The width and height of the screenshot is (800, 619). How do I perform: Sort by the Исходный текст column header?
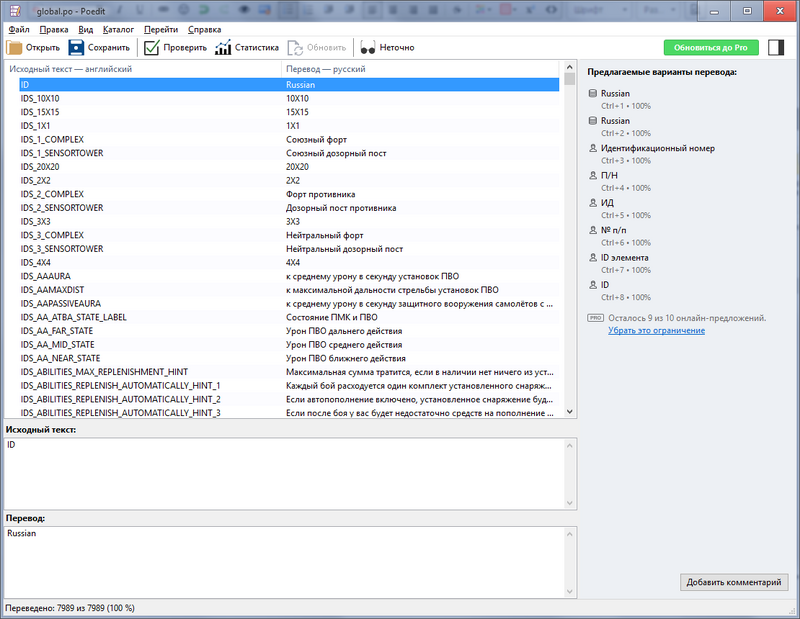(x=70, y=69)
